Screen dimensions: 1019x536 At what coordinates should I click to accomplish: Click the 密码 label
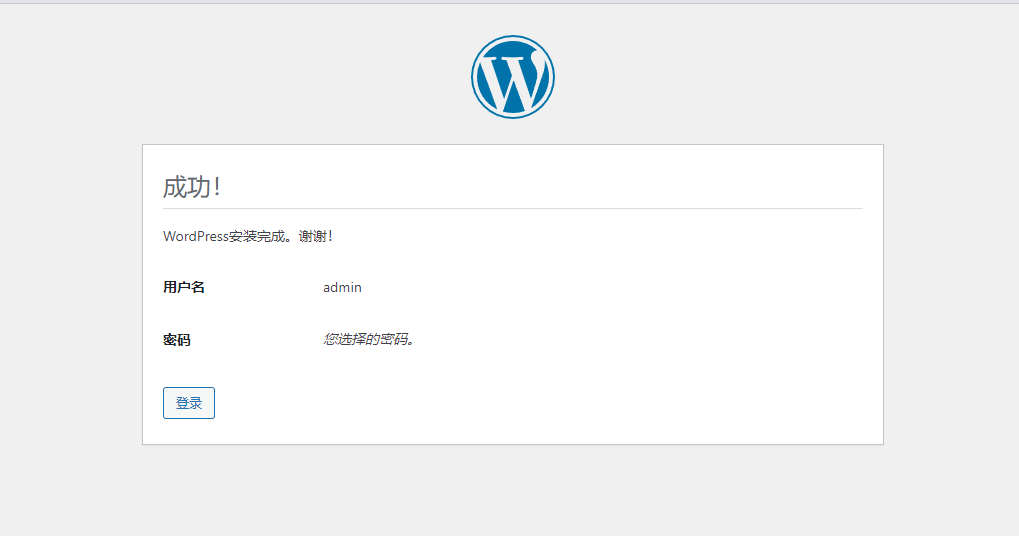coord(177,340)
